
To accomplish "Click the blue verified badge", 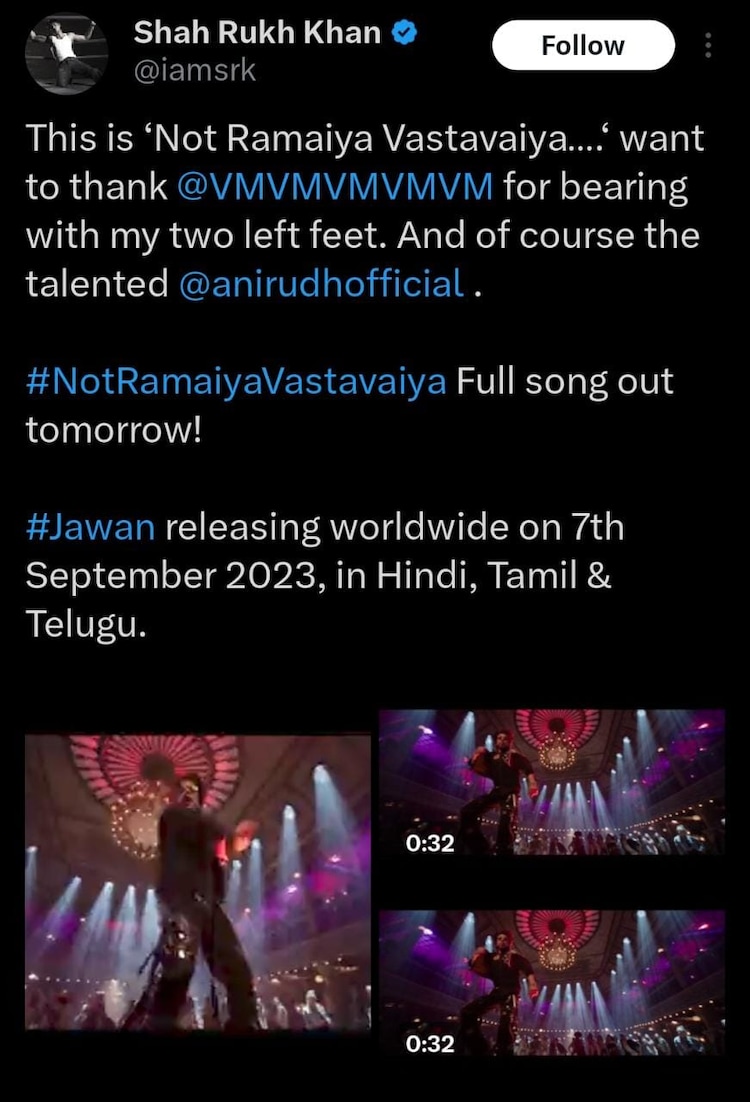I will coord(403,32).
